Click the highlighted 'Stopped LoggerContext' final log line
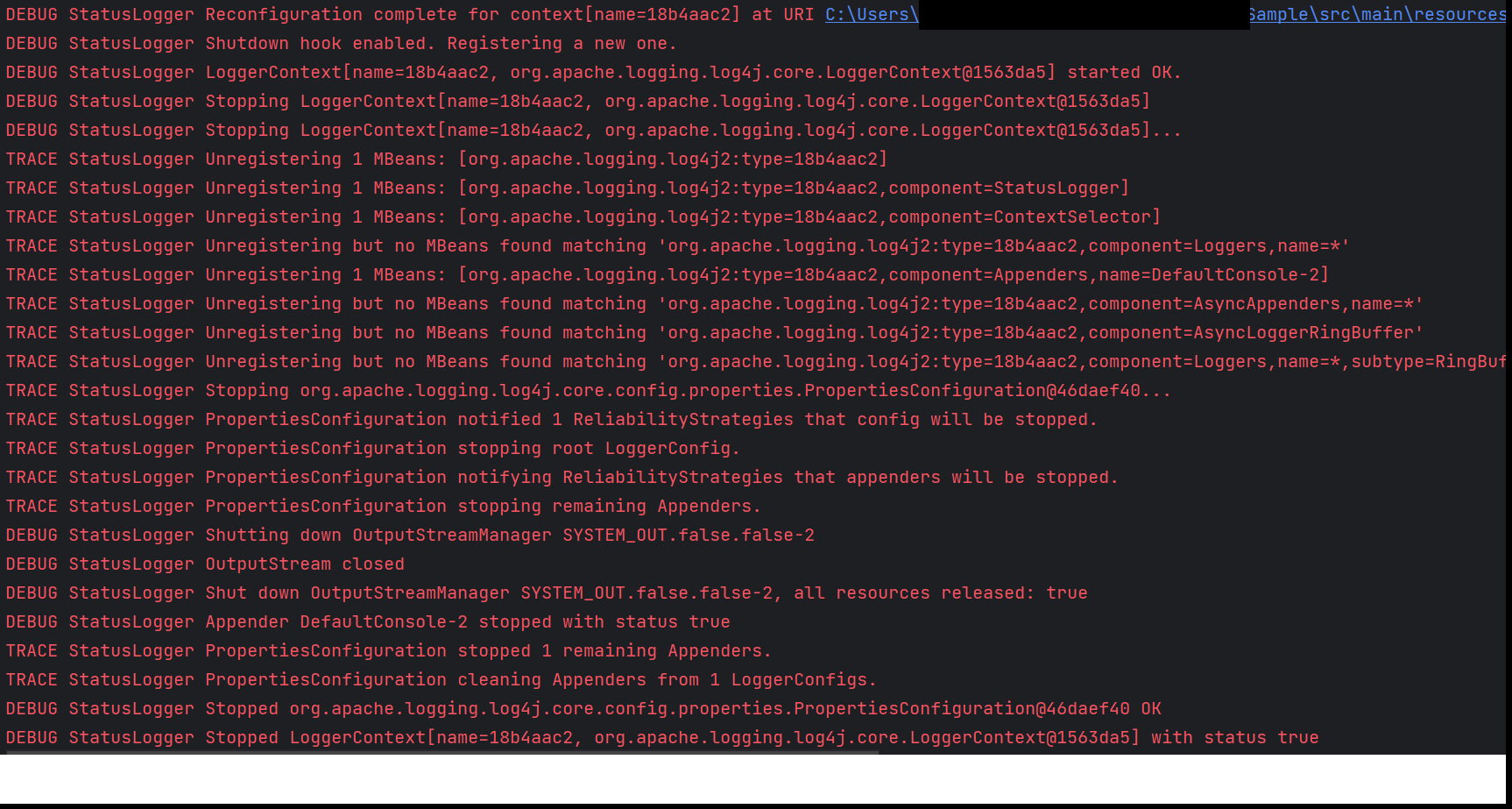The image size is (1512, 809). 526,737
